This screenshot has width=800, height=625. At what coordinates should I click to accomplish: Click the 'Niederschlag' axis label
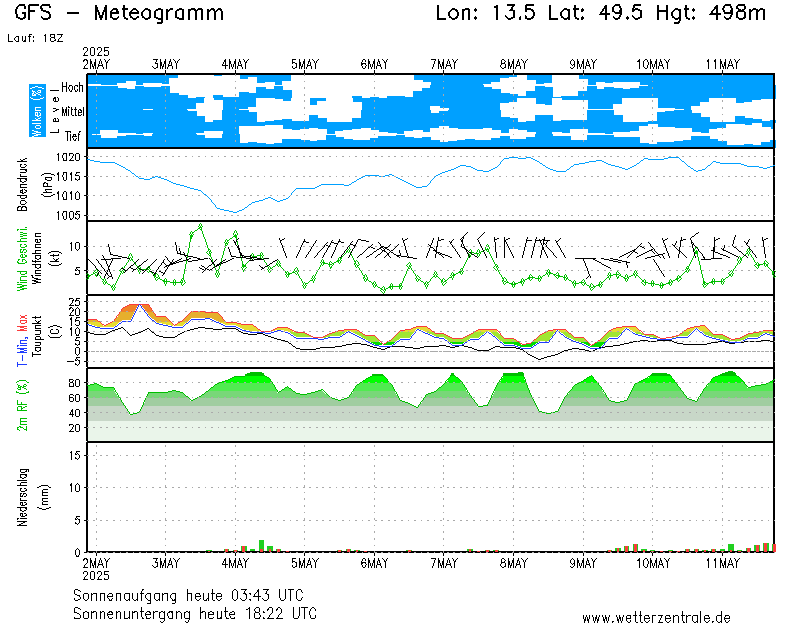pos(22,497)
